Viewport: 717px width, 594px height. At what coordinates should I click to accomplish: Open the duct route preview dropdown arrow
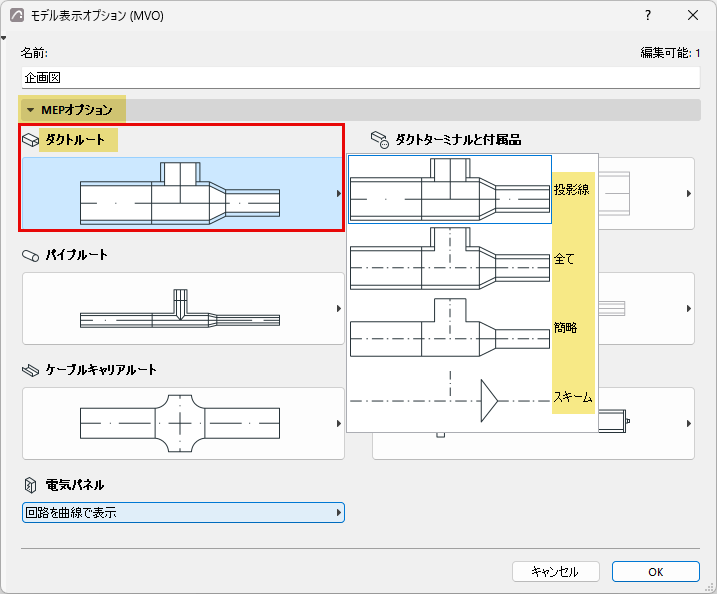pos(338,193)
